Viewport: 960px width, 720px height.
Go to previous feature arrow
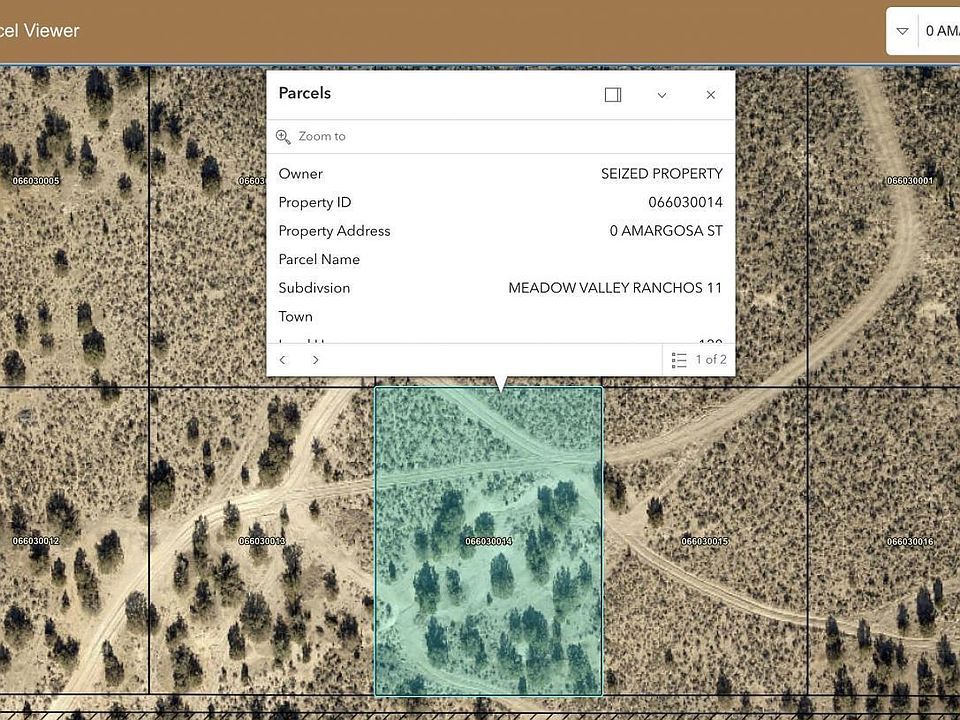click(x=282, y=360)
